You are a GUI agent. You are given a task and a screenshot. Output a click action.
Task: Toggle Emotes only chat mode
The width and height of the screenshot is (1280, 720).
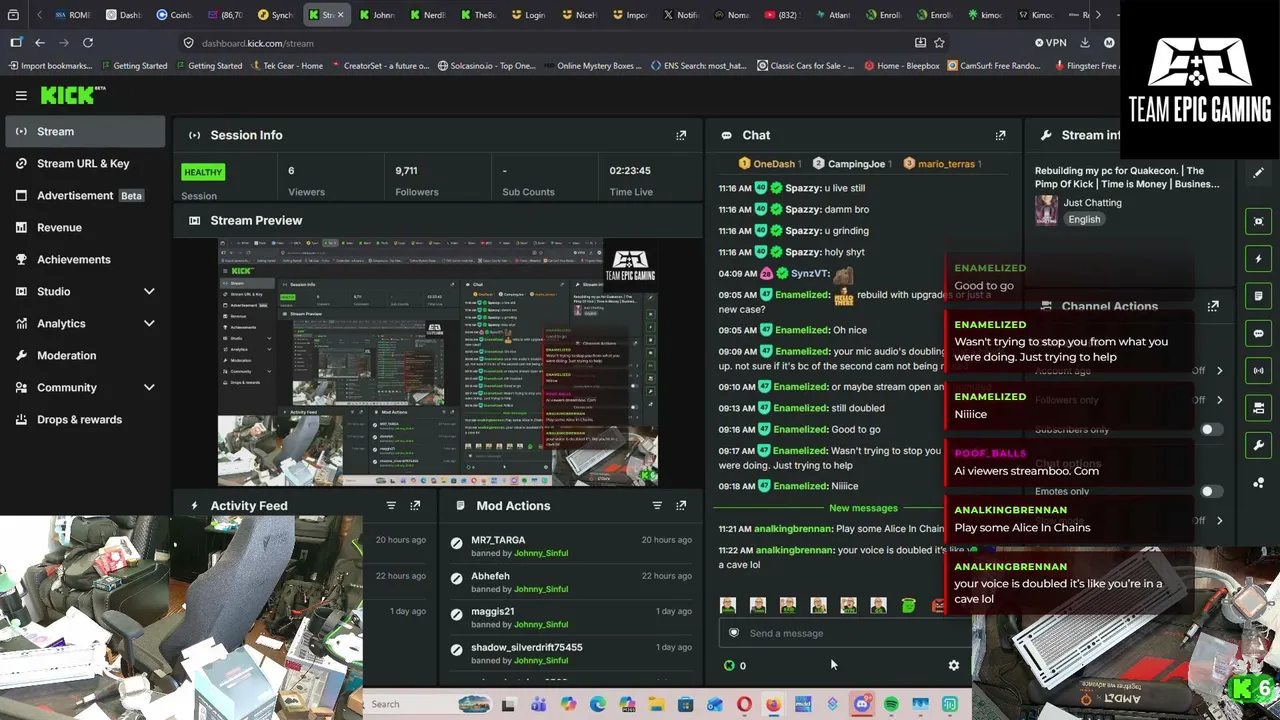[x=1211, y=491]
